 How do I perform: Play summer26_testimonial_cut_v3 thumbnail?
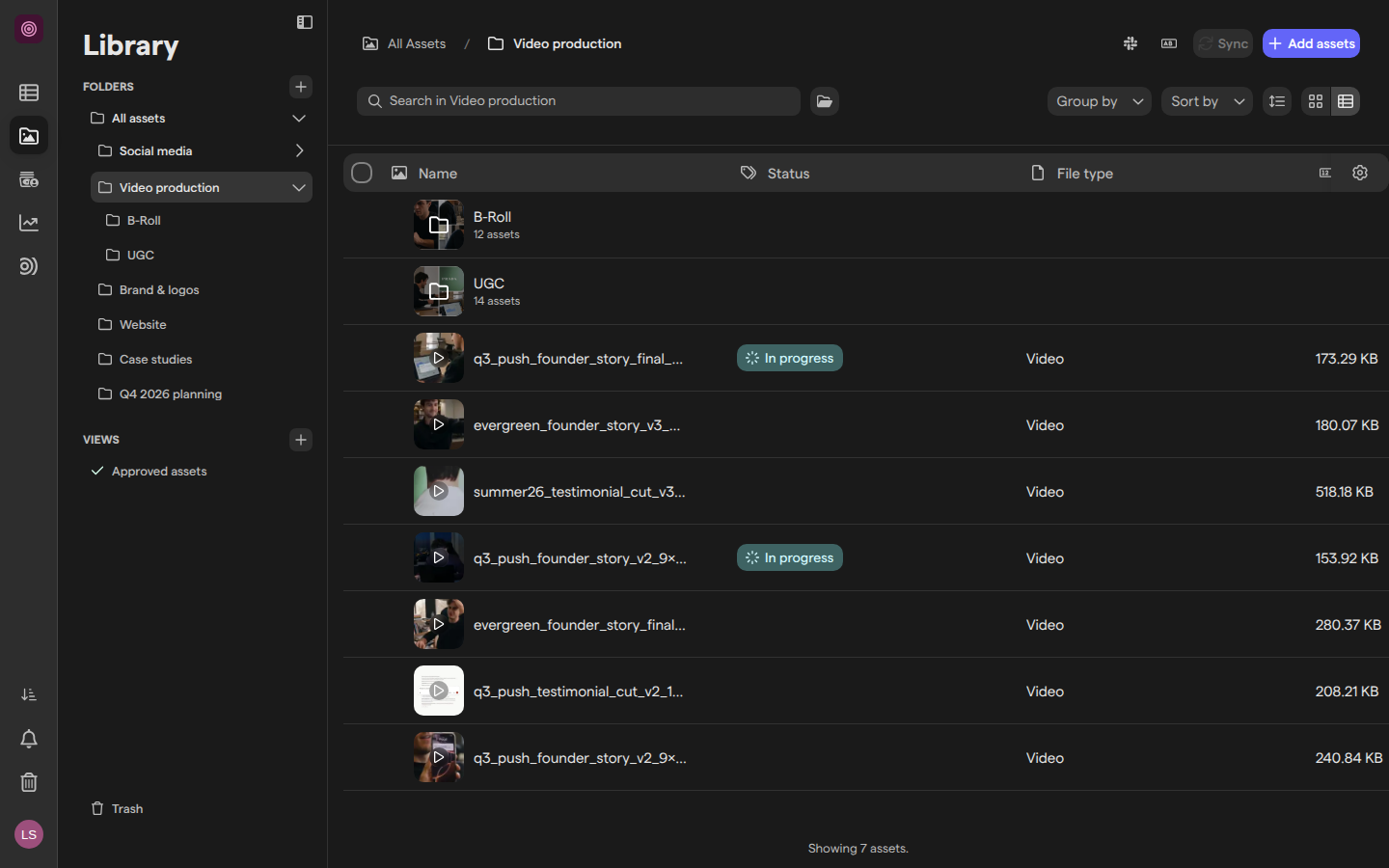pyautogui.click(x=439, y=491)
